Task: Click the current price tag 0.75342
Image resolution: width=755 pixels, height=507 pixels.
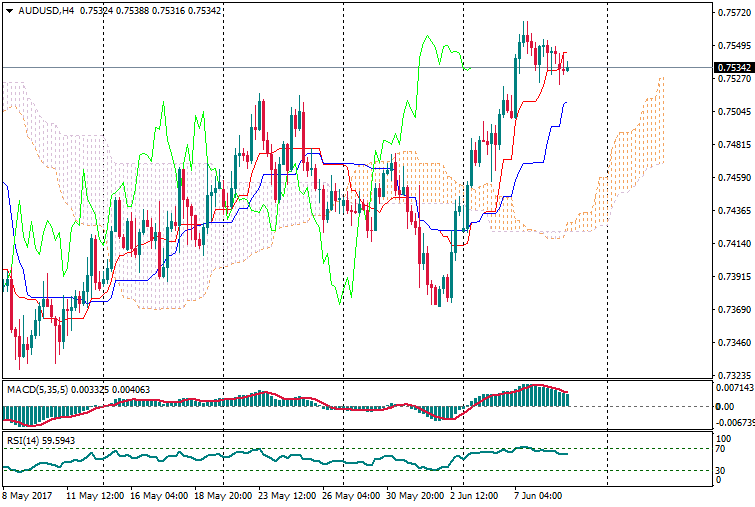Action: [733, 68]
